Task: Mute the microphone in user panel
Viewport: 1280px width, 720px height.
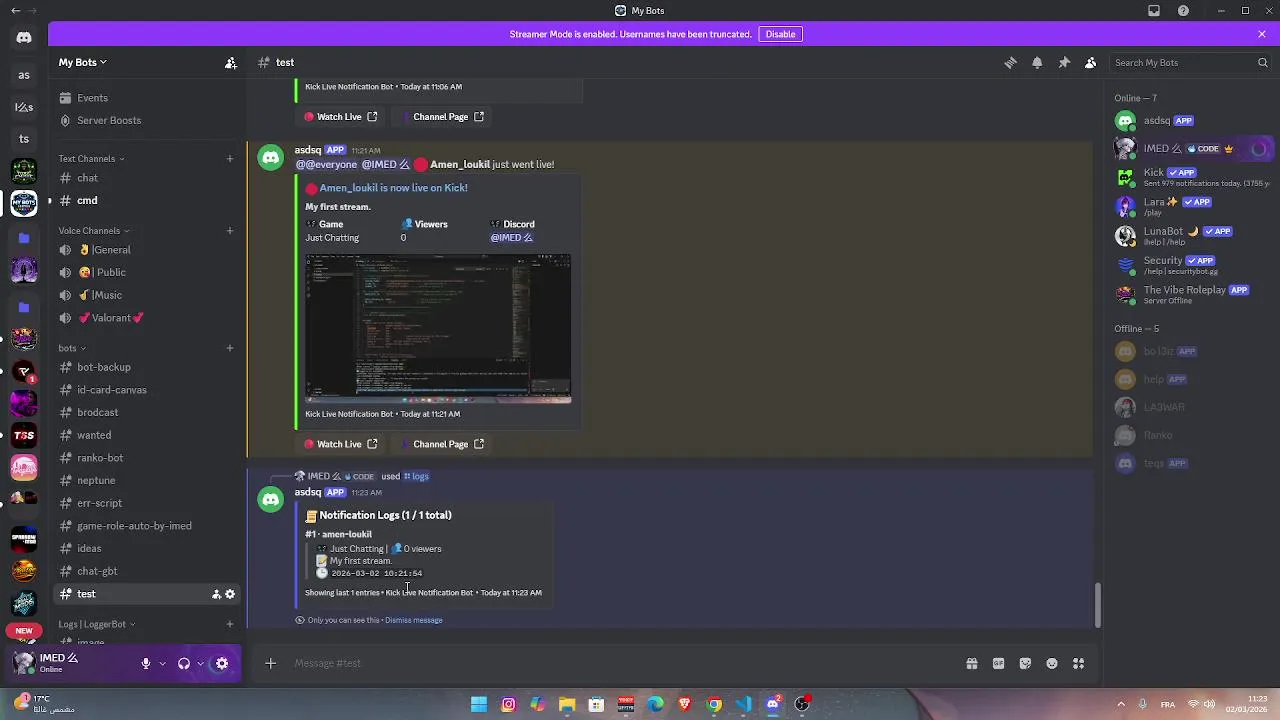Action: [x=145, y=663]
